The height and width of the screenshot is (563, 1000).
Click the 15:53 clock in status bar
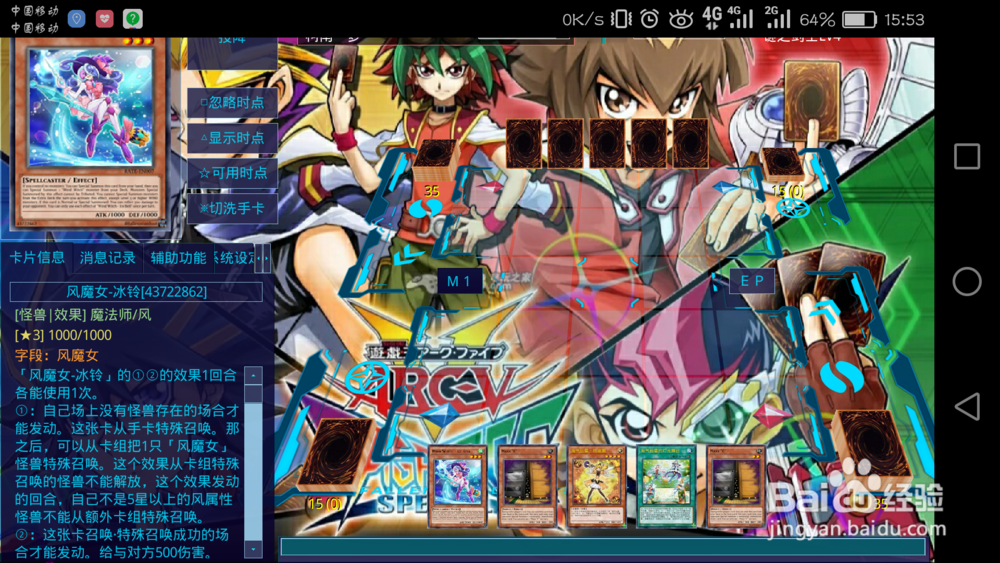(x=904, y=20)
